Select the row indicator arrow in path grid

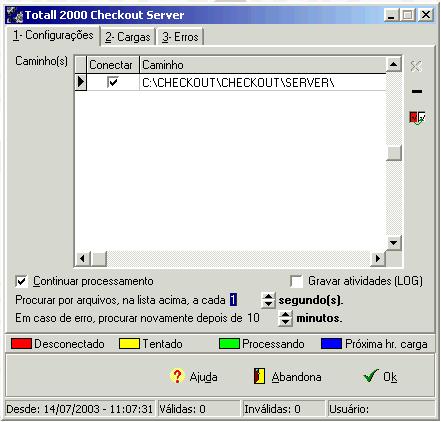[x=80, y=82]
